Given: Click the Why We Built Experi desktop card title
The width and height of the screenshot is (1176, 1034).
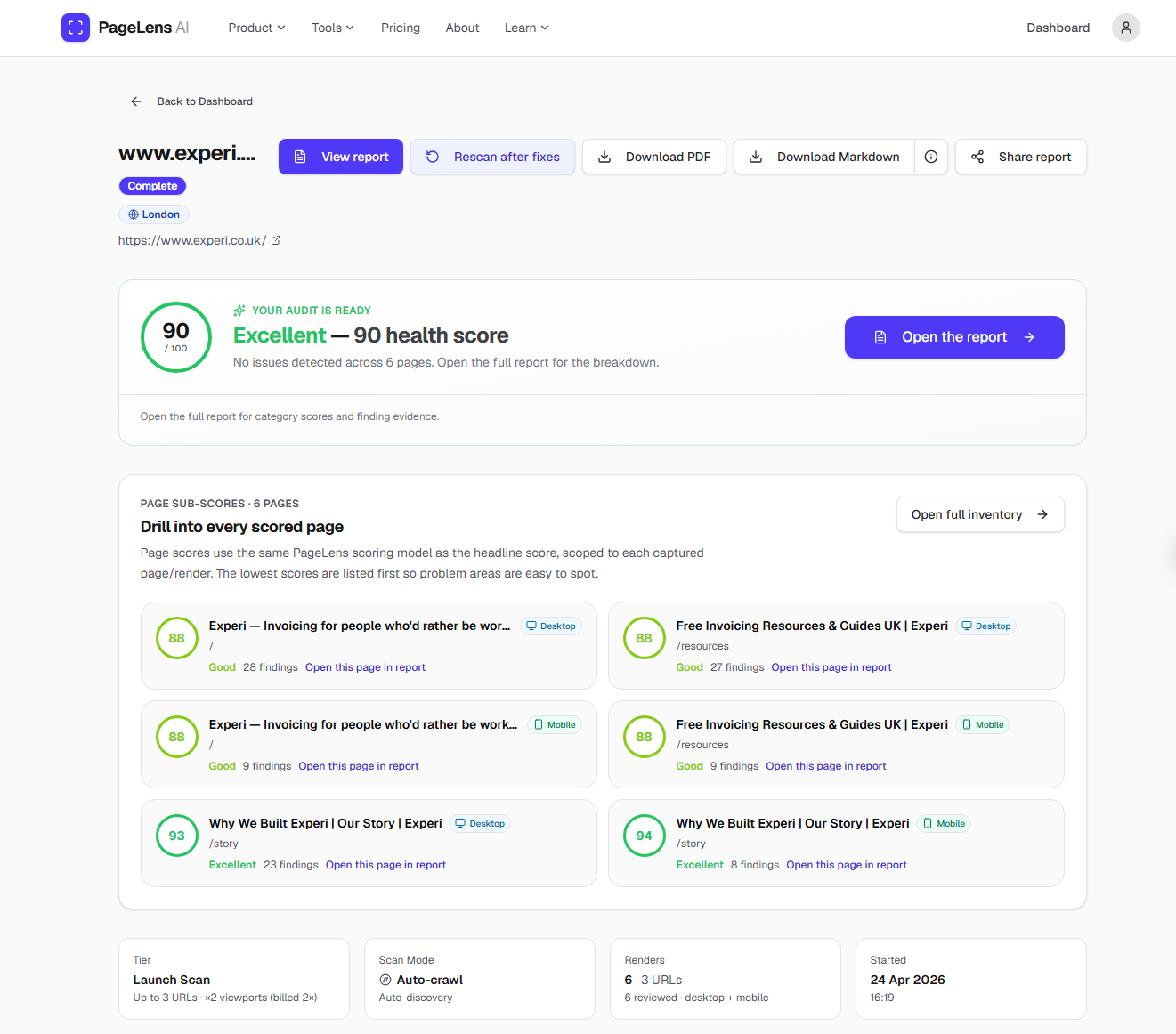Looking at the screenshot, I should pos(326,823).
